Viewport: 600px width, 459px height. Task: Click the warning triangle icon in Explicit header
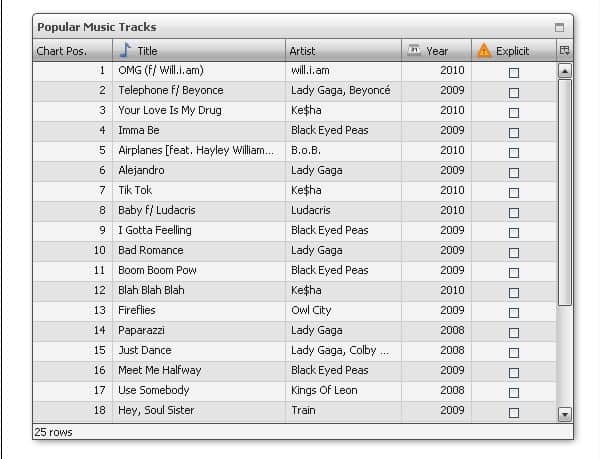(484, 50)
